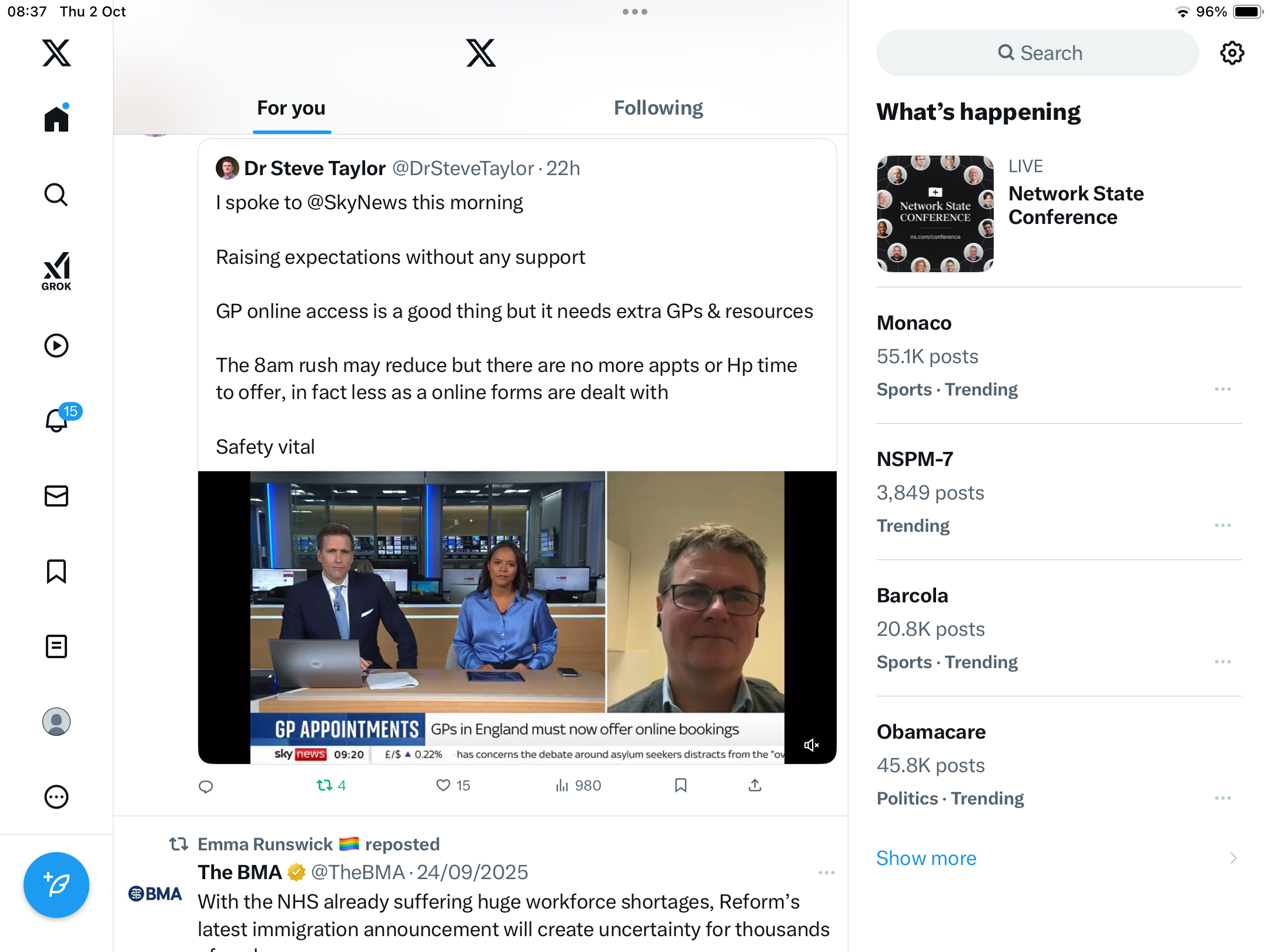The height and width of the screenshot is (952, 1270).
Task: Open more options for Monaco trend
Action: (1222, 390)
